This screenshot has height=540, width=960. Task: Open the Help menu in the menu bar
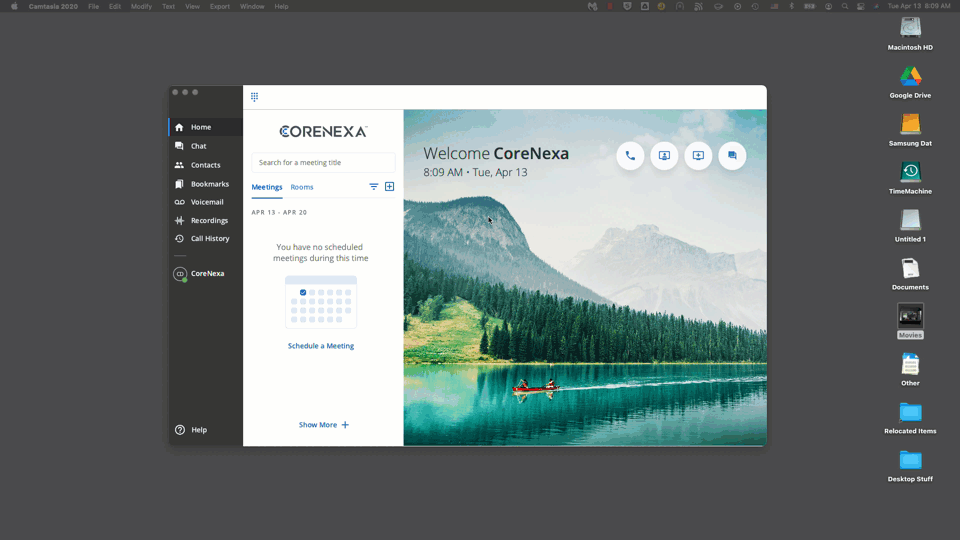[281, 6]
